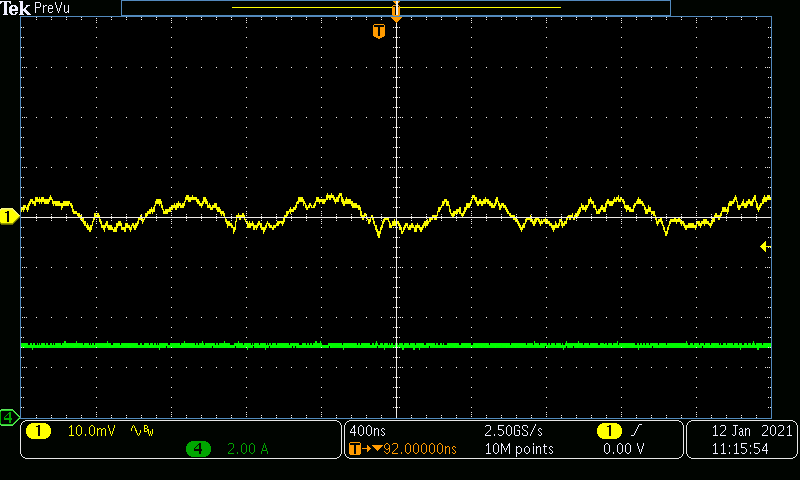The image size is (800, 480).
Task: Open the 400ns horizontal scale readout
Action: (x=367, y=431)
